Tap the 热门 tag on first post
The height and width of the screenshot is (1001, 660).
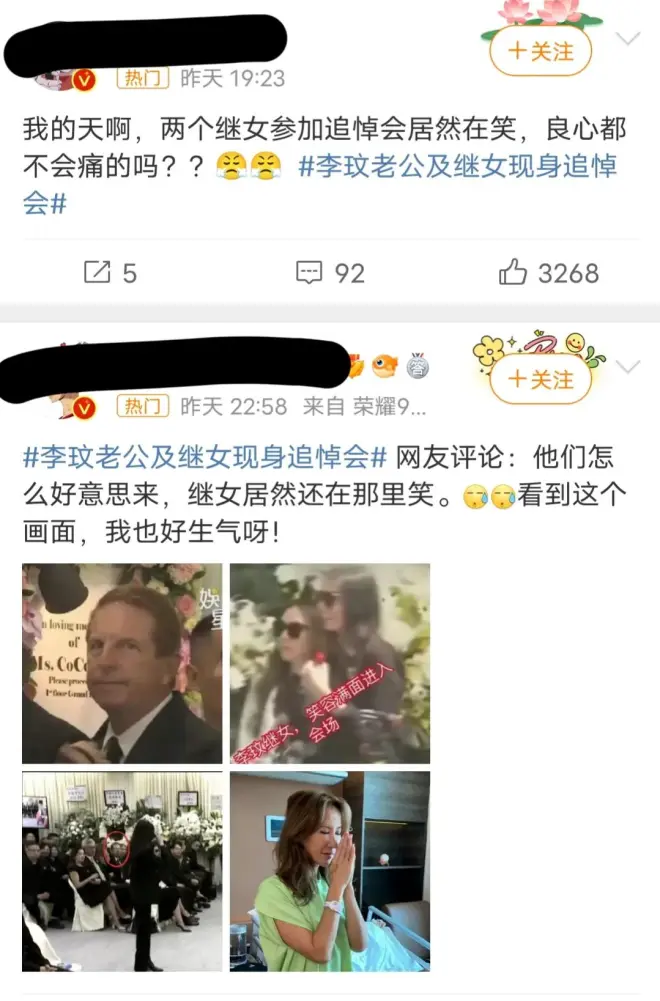[x=143, y=78]
